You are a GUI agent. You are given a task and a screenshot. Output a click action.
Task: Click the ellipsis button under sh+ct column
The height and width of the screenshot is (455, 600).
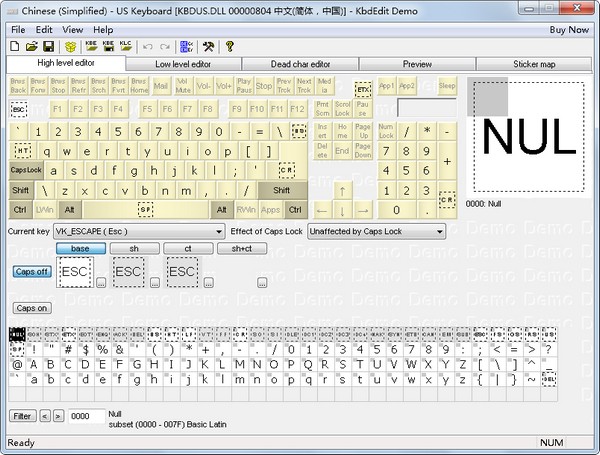262,283
